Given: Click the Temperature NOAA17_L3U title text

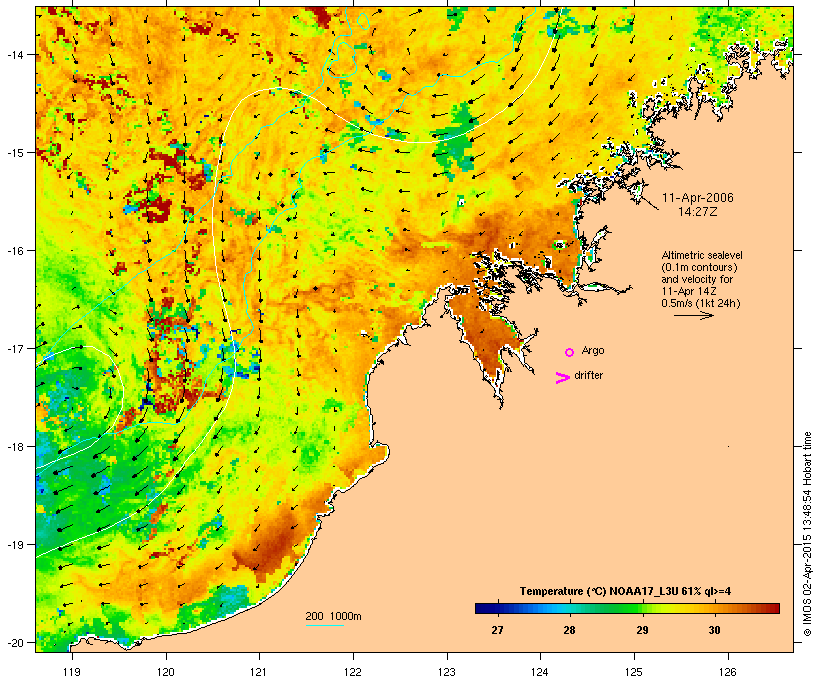Looking at the screenshot, I should click(x=625, y=591).
